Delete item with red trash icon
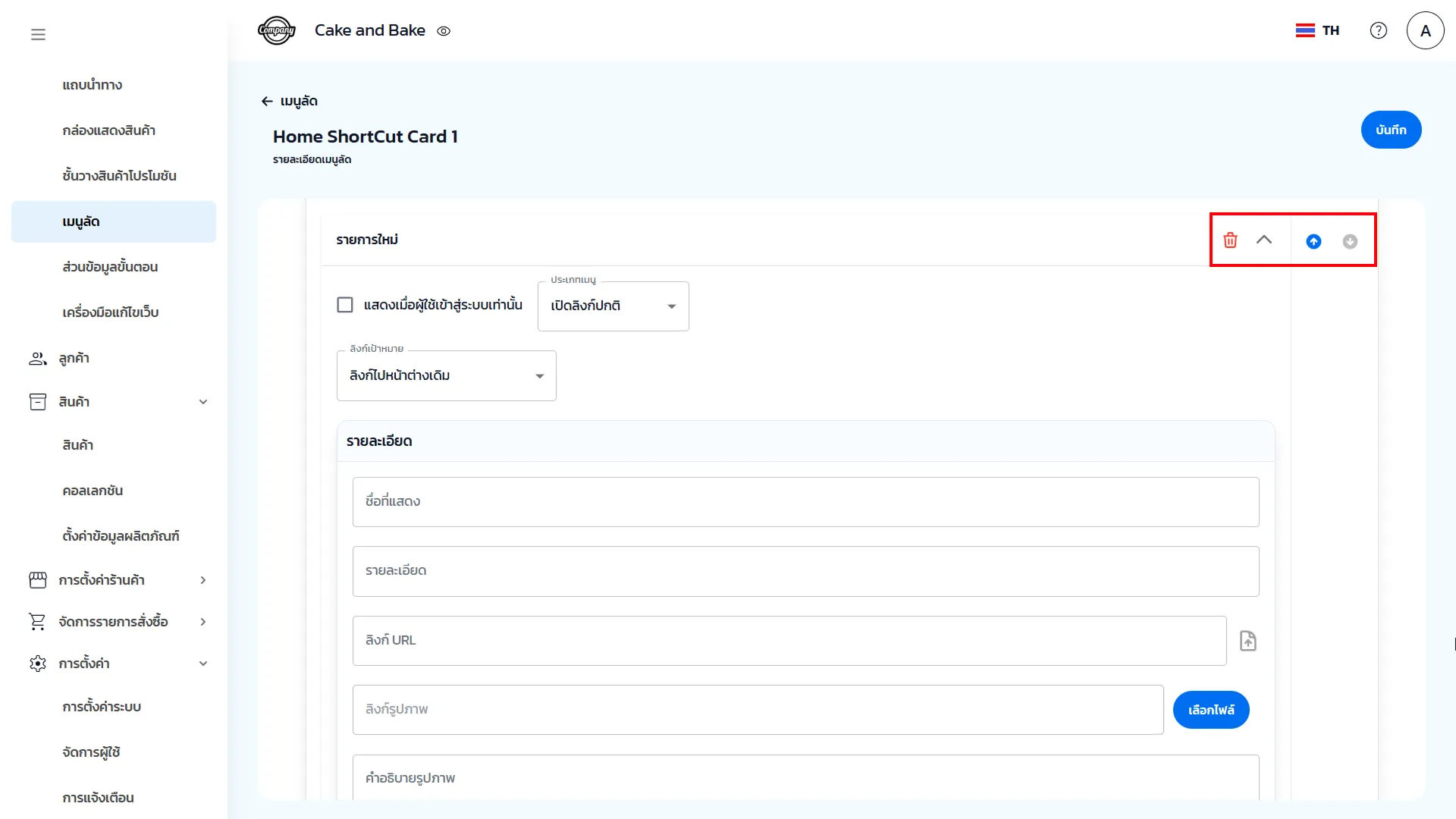The height and width of the screenshot is (819, 1456). click(1230, 240)
